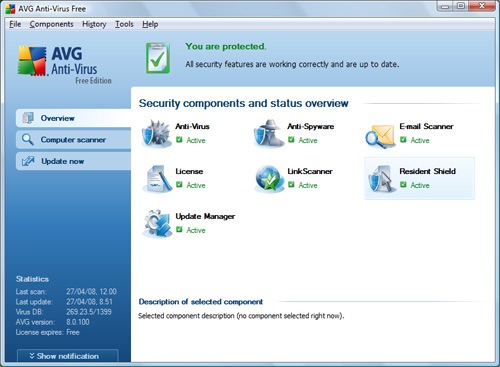Select the LinkScanner component label
The image size is (500, 367).
point(310,171)
